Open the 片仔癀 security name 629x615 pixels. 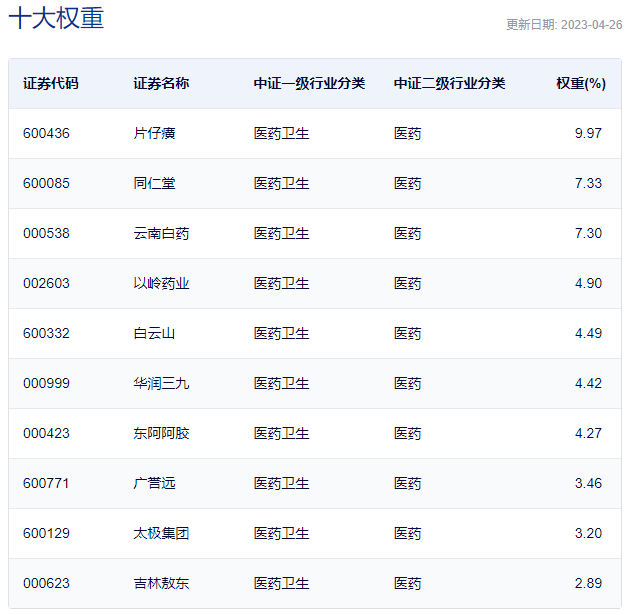pos(154,133)
